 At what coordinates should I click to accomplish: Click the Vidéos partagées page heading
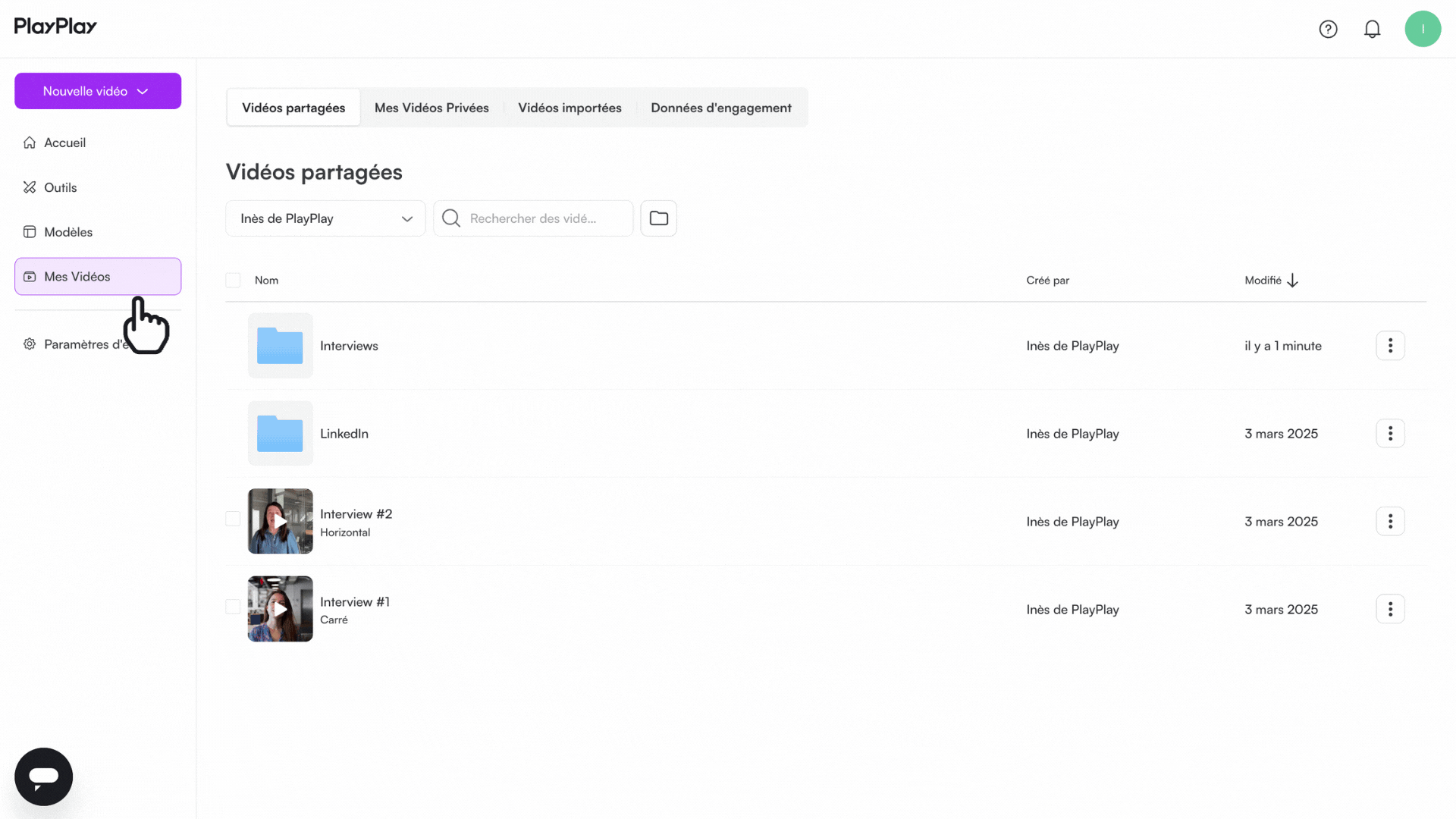[314, 172]
